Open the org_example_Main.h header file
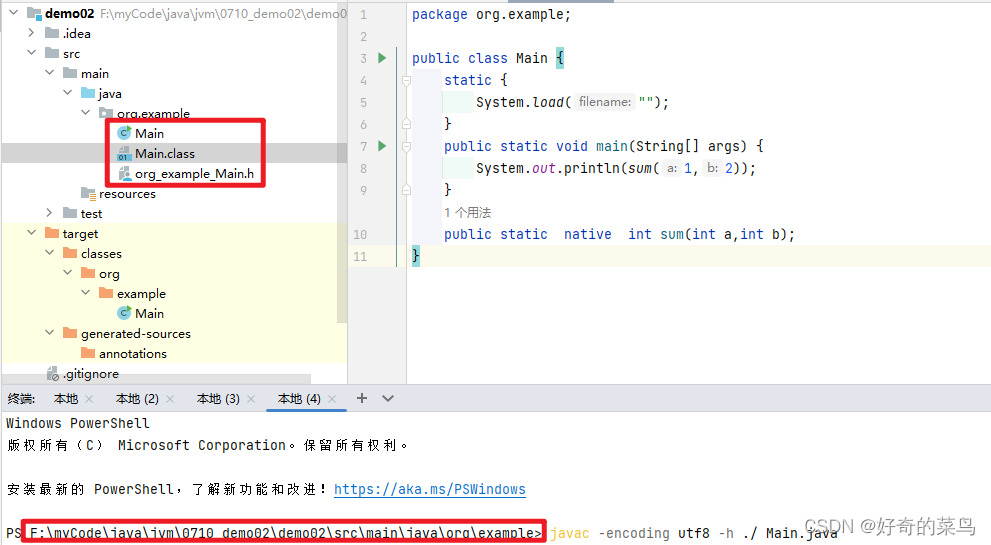Screen dimensions: 991x545 click(x=194, y=174)
